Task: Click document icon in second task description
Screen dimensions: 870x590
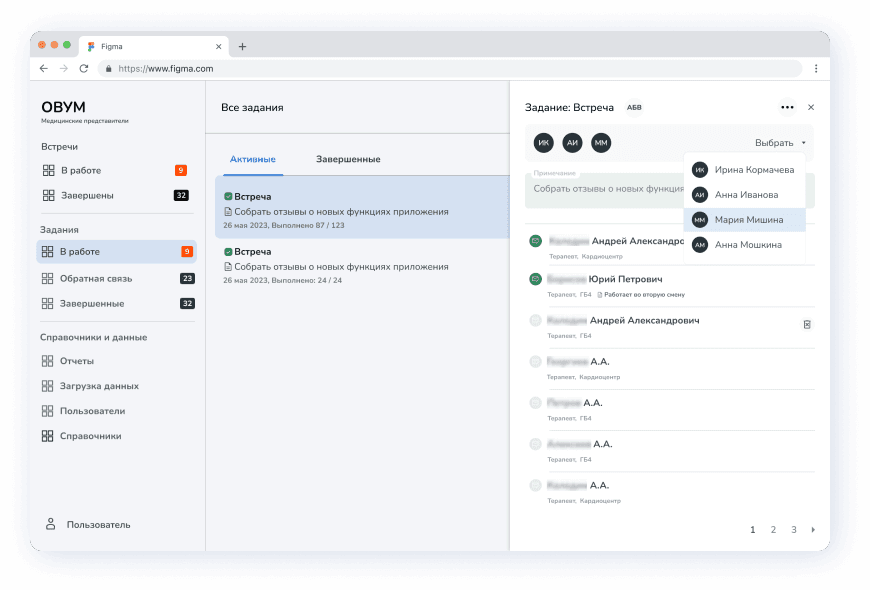Action: tap(228, 266)
